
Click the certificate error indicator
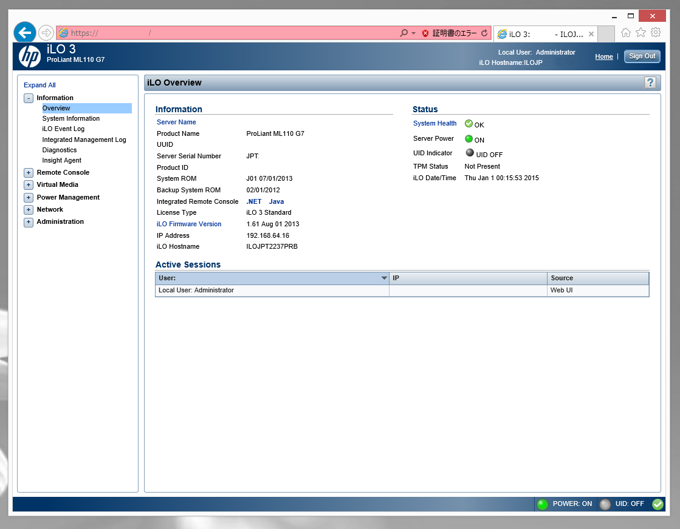[449, 33]
